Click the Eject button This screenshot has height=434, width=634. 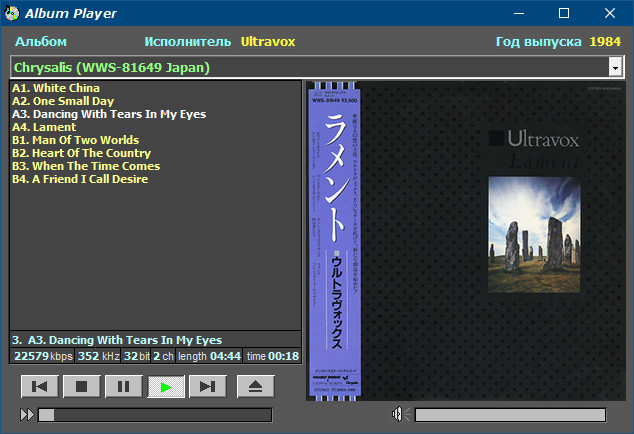[256, 386]
